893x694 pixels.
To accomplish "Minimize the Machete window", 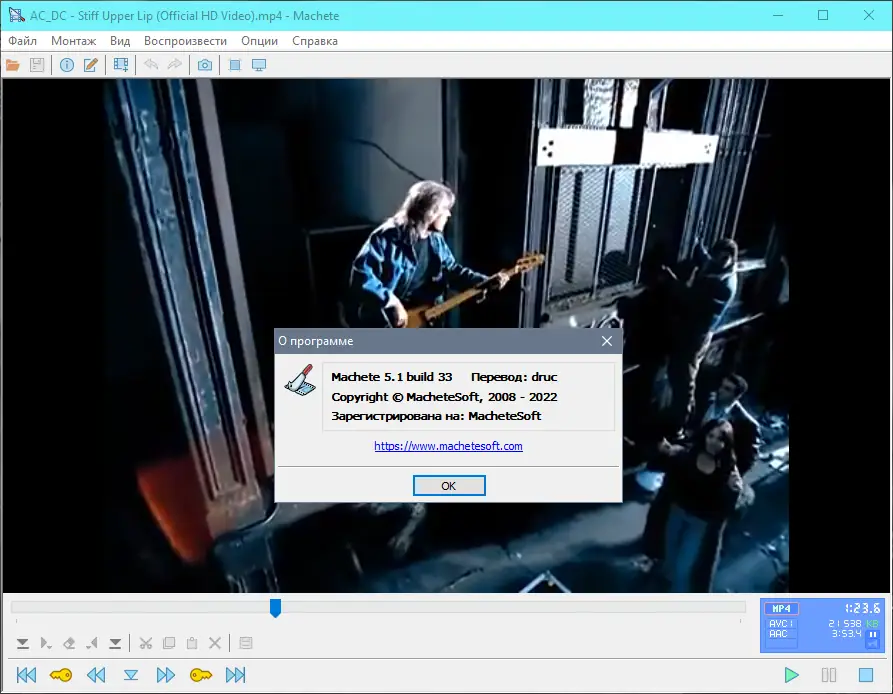I will click(x=777, y=15).
